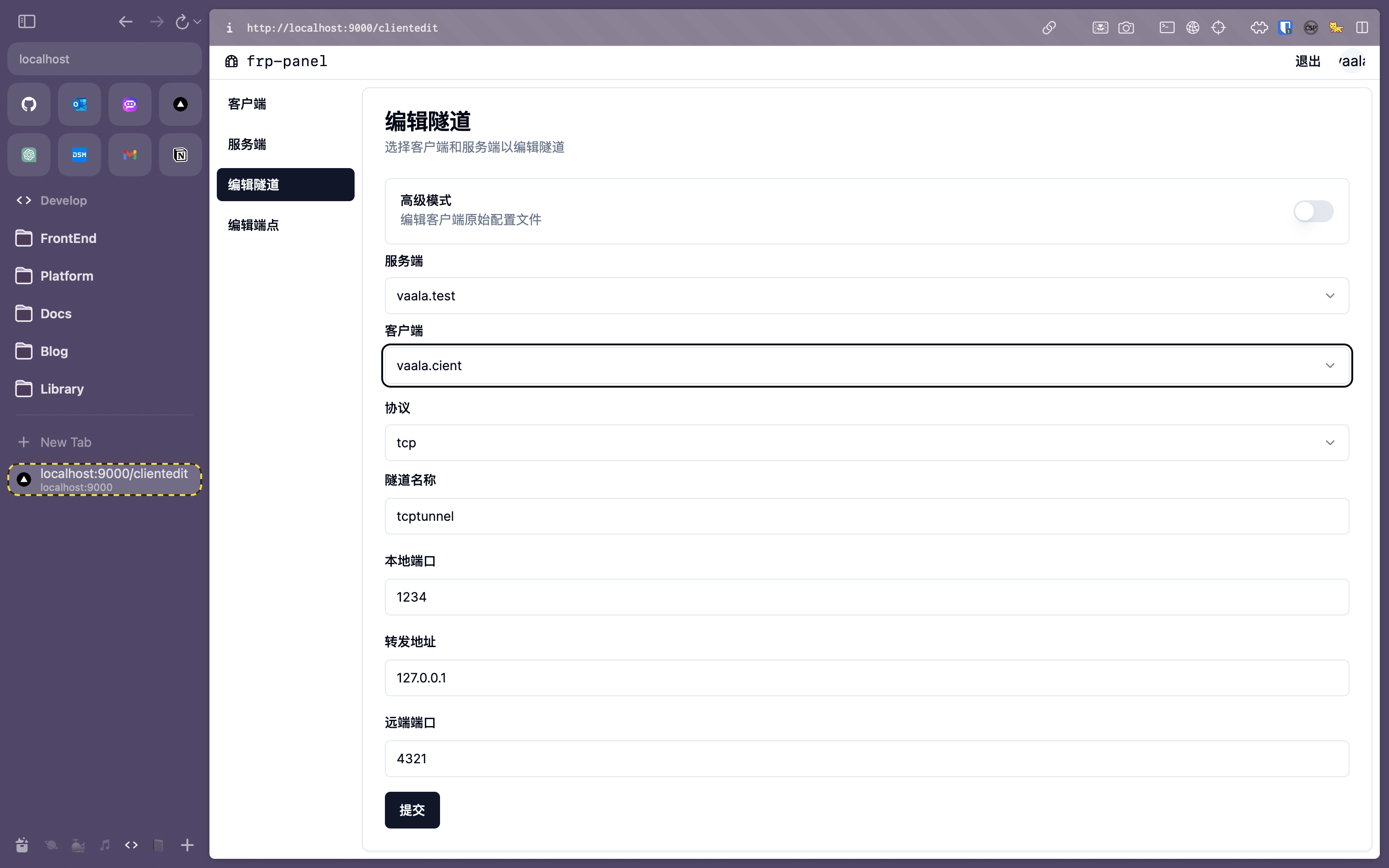Image resolution: width=1389 pixels, height=868 pixels.
Task: Expand the 协议 dropdown showing tcp
Action: tap(866, 443)
